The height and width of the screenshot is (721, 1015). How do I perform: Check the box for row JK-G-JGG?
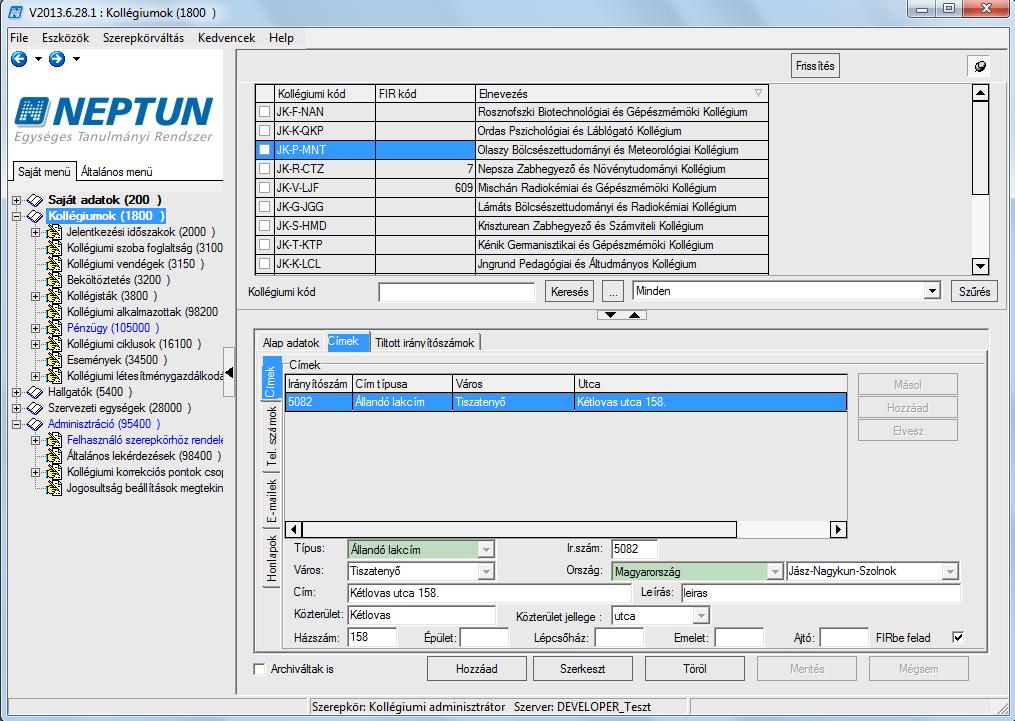coord(264,206)
